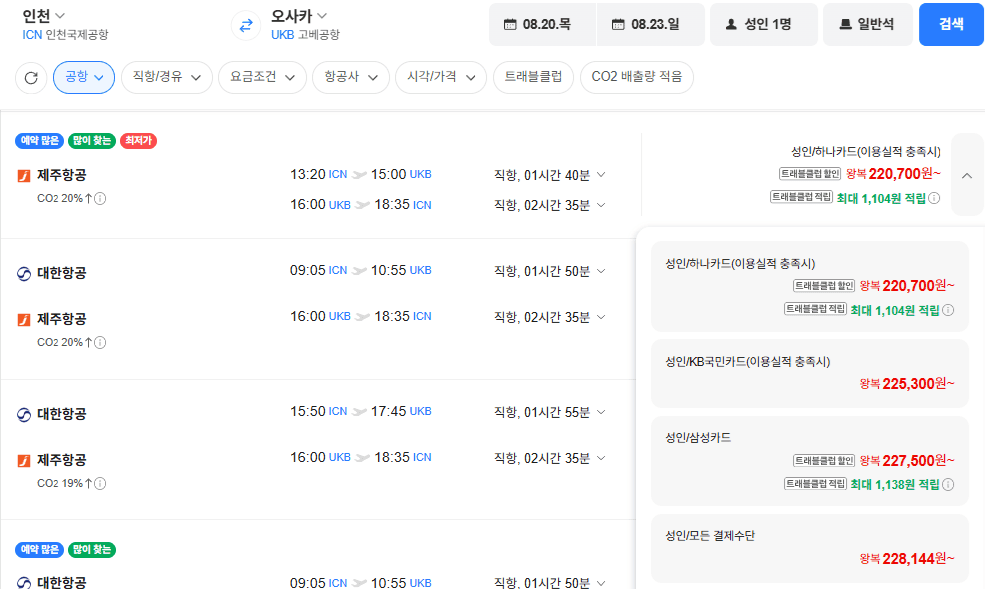
Task: Click the 대한항공 logo for 09:05 flight
Action: click(x=24, y=274)
